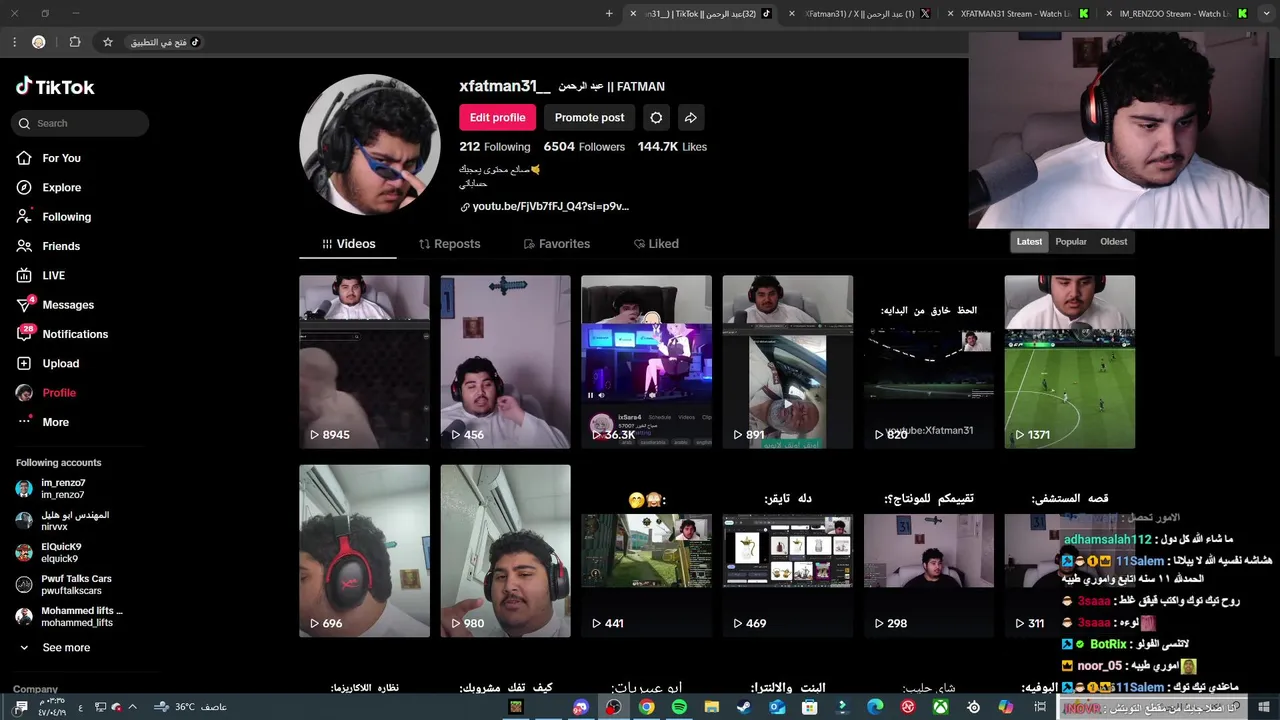Open the Profile sidebar item

click(59, 393)
